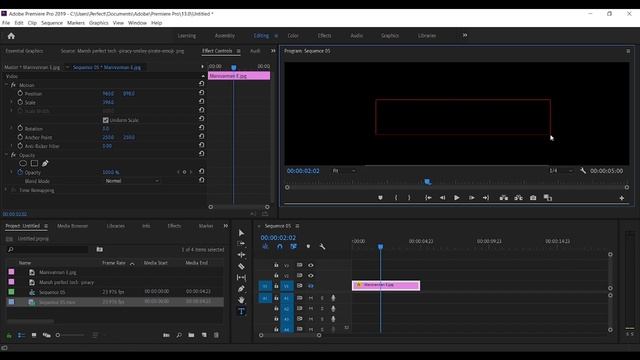
Task: Open the Graphics menu
Action: click(x=99, y=23)
